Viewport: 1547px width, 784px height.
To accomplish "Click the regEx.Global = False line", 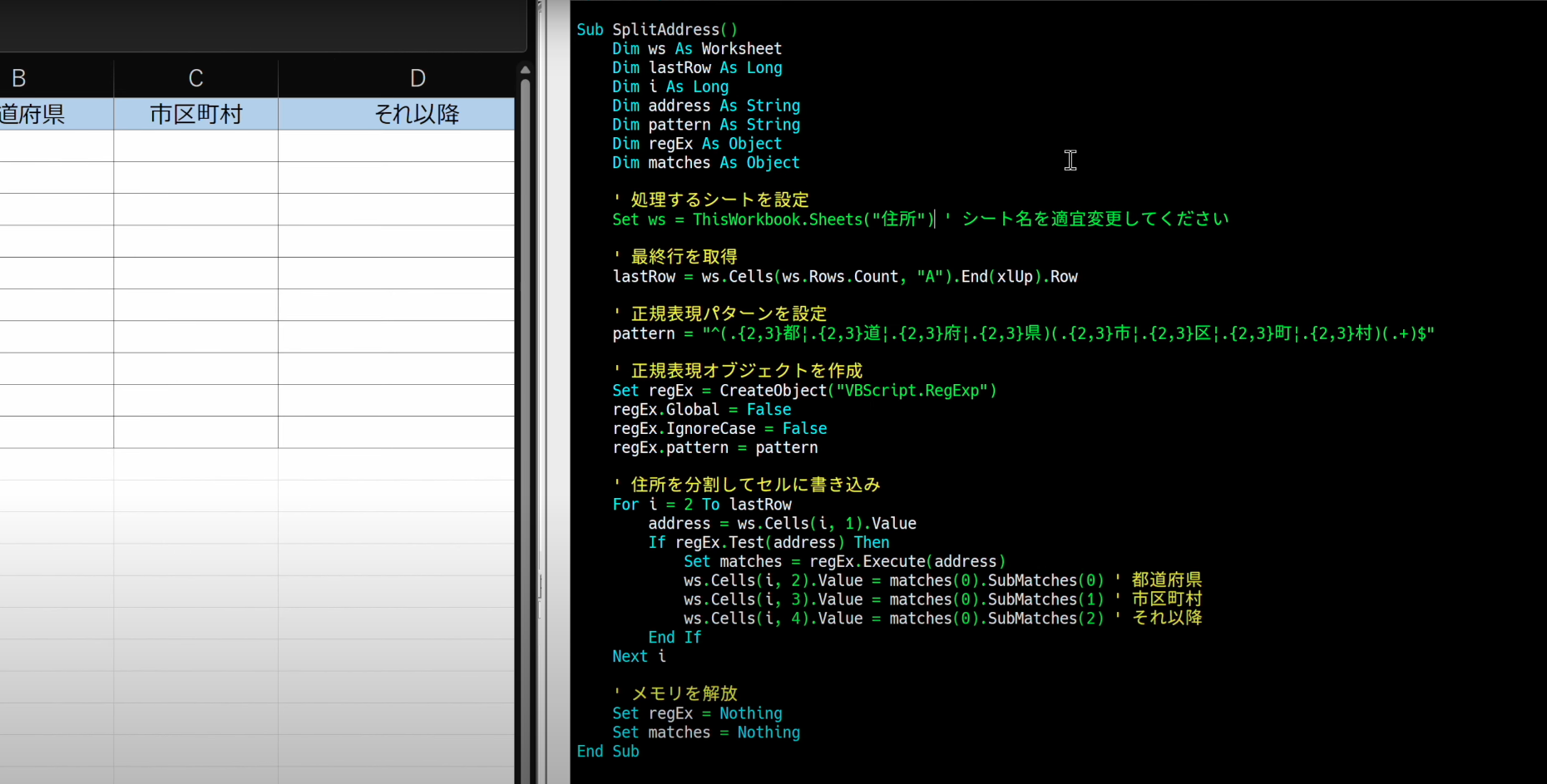I will pyautogui.click(x=702, y=410).
